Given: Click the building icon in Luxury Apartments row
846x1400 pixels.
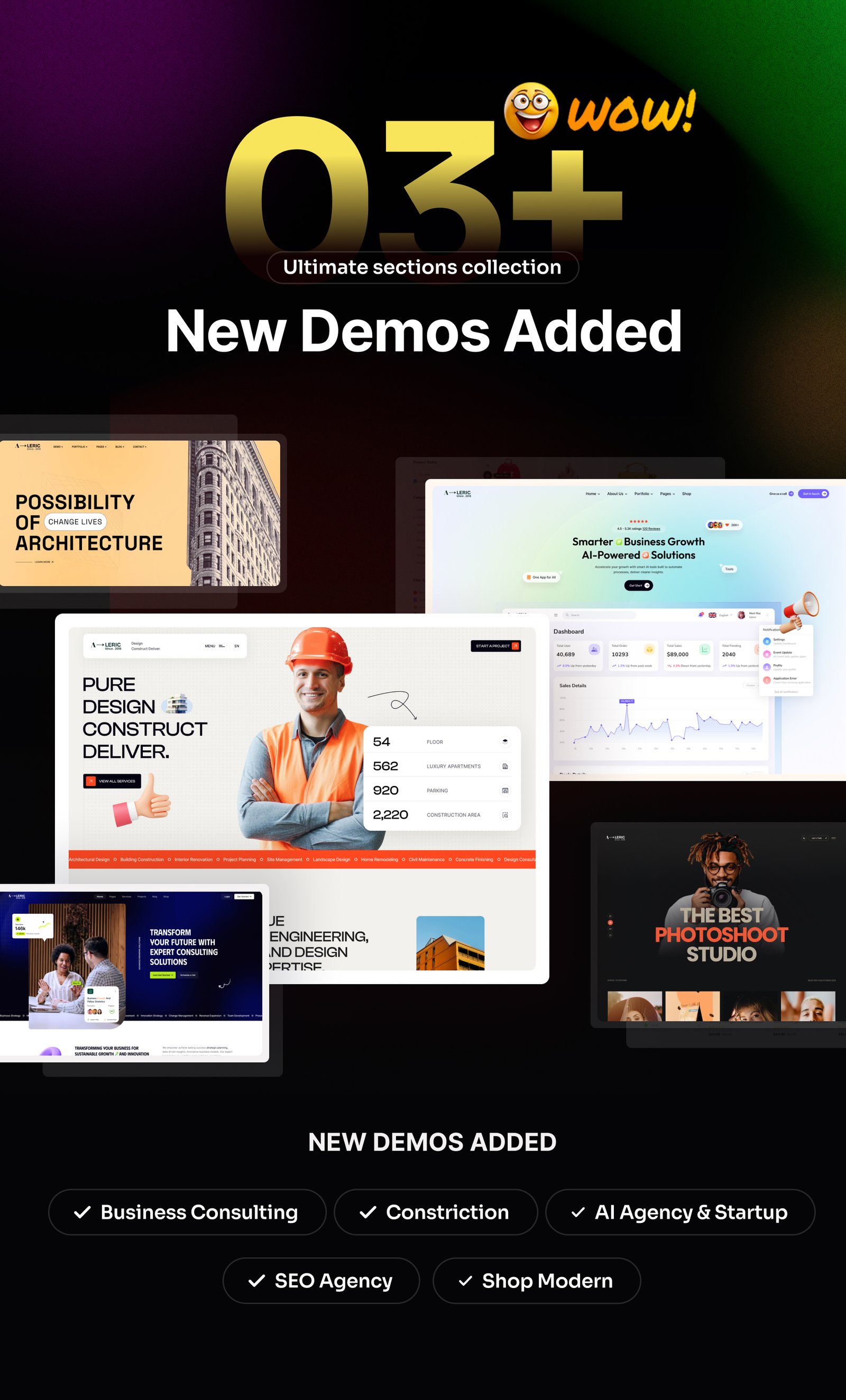Looking at the screenshot, I should [x=505, y=766].
